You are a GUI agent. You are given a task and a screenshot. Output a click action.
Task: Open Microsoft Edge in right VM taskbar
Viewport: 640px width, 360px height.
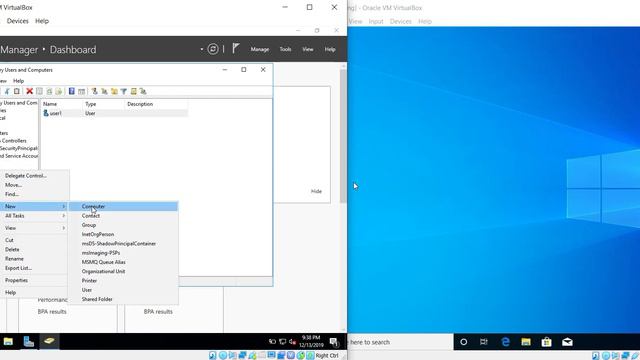[x=505, y=342]
